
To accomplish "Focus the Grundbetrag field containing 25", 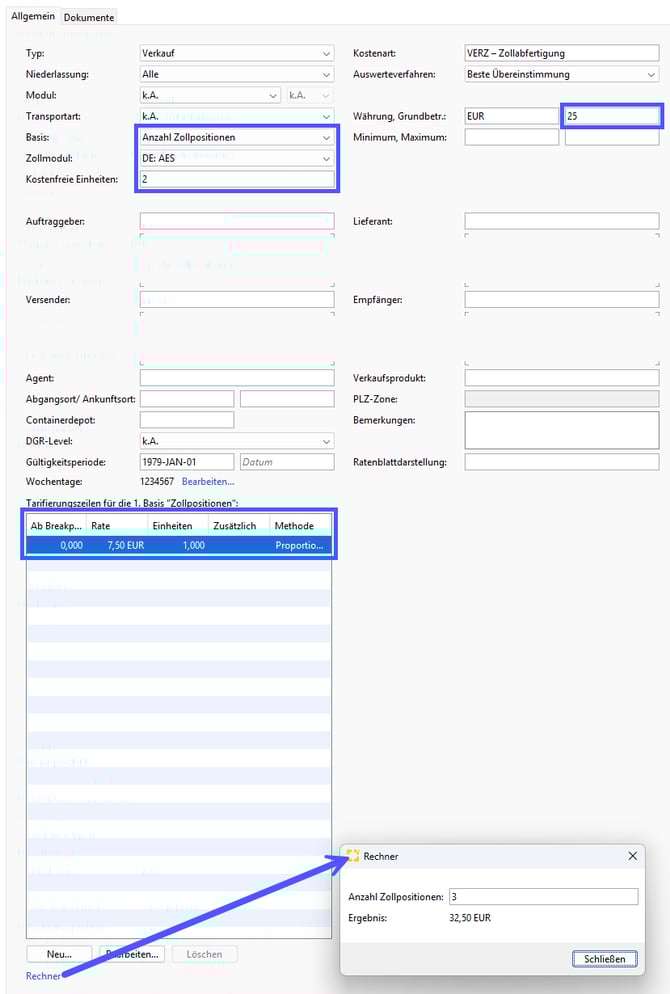I will coord(611,116).
